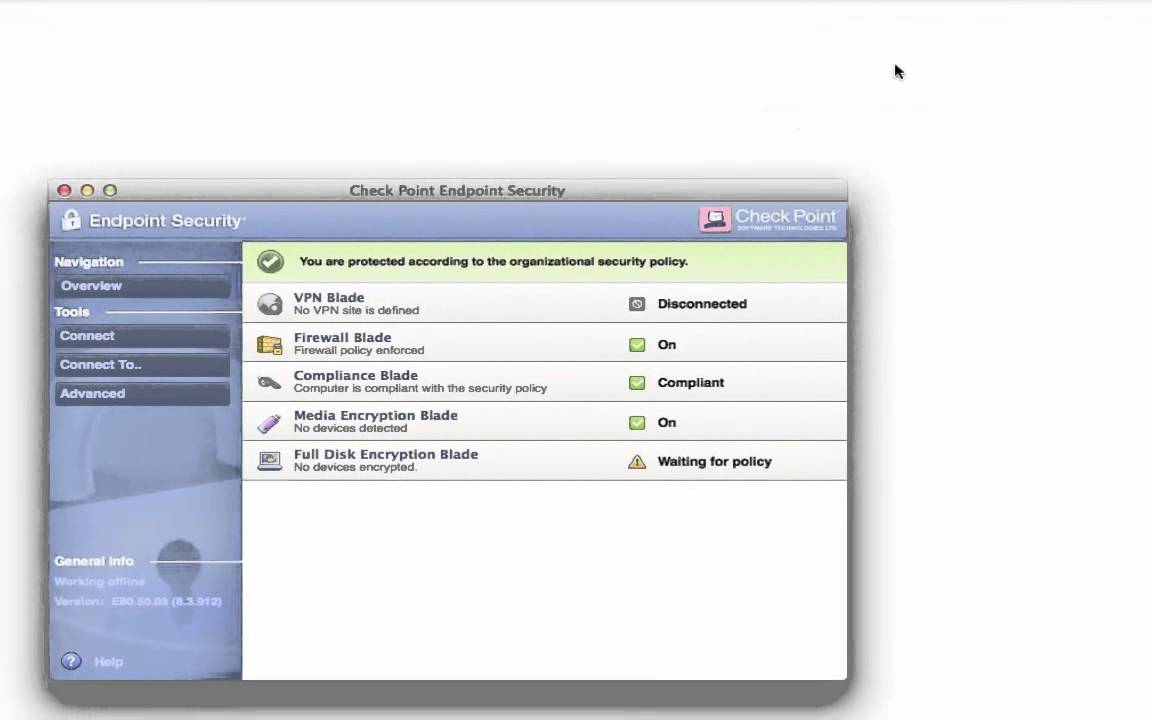Open the Help link
The width and height of the screenshot is (1152, 720).
[108, 662]
